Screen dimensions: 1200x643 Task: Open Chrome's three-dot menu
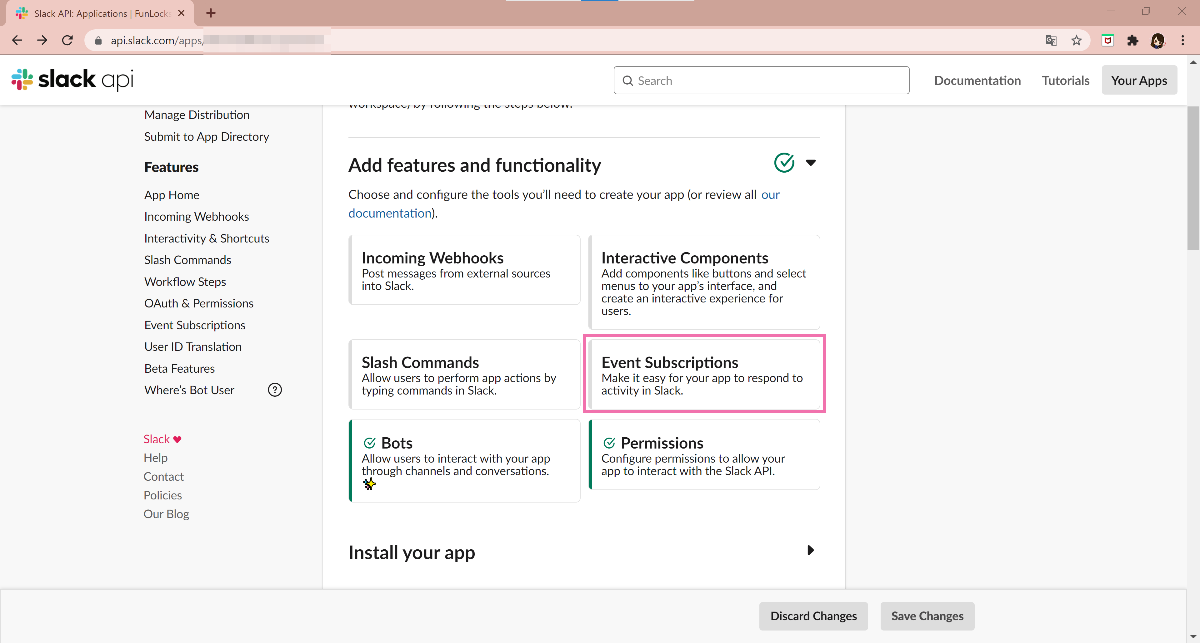click(1184, 40)
